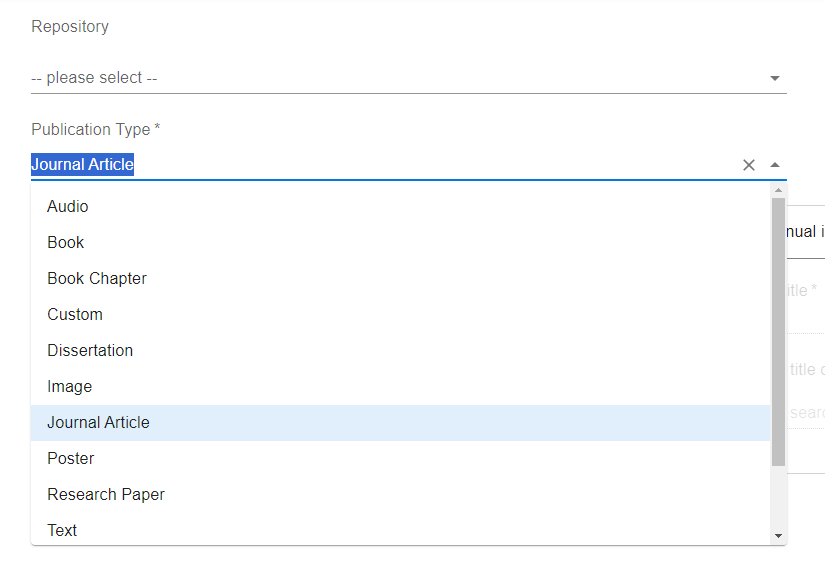Screen dimensions: 825x581
Task: Select Audio from the list
Action: point(68,207)
